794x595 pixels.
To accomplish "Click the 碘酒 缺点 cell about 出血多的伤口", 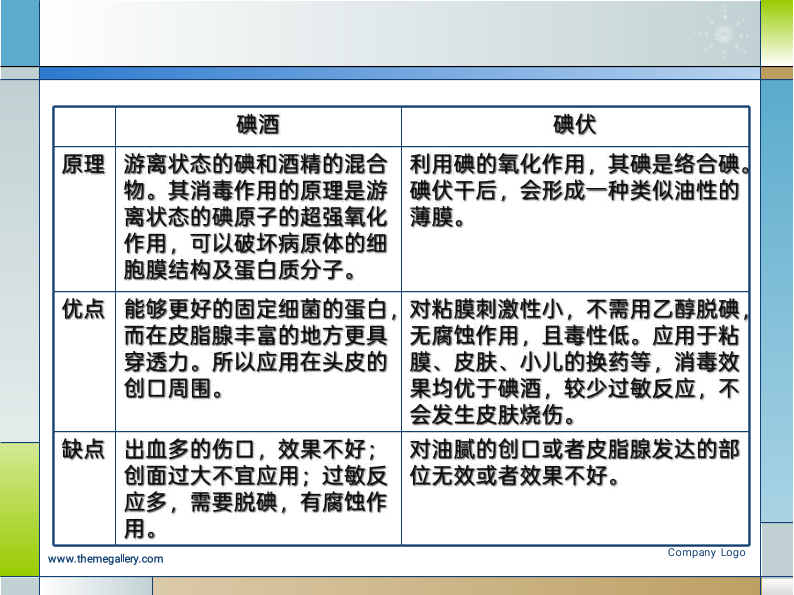I will (257, 488).
